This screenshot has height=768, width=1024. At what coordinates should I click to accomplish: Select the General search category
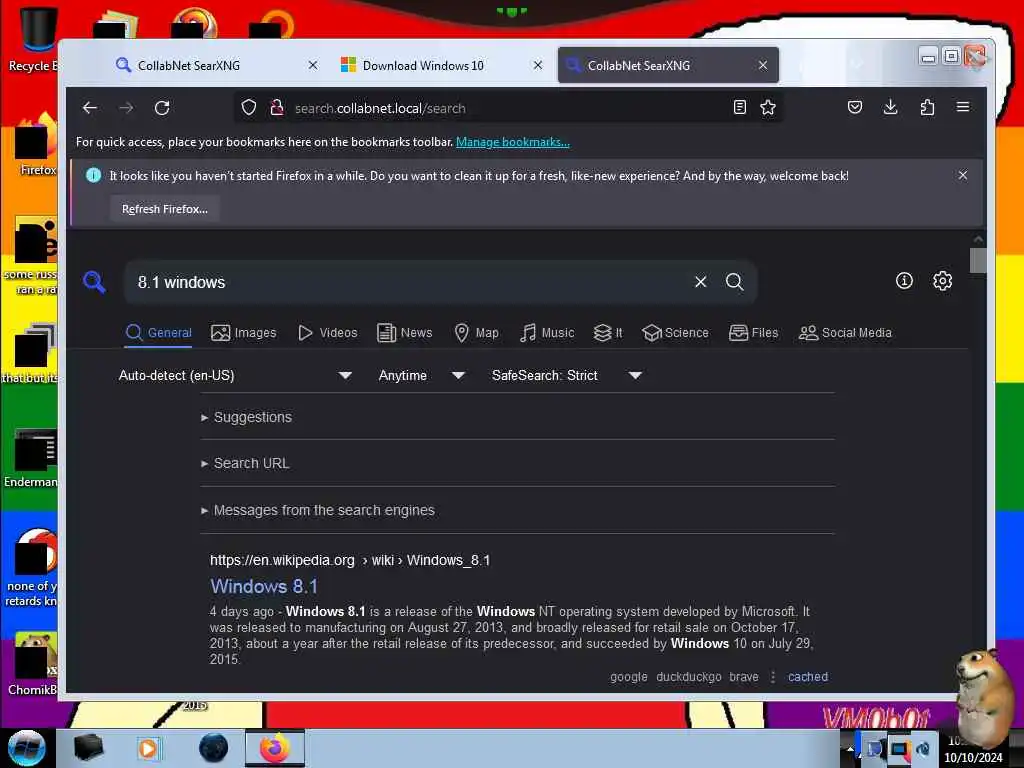click(159, 333)
